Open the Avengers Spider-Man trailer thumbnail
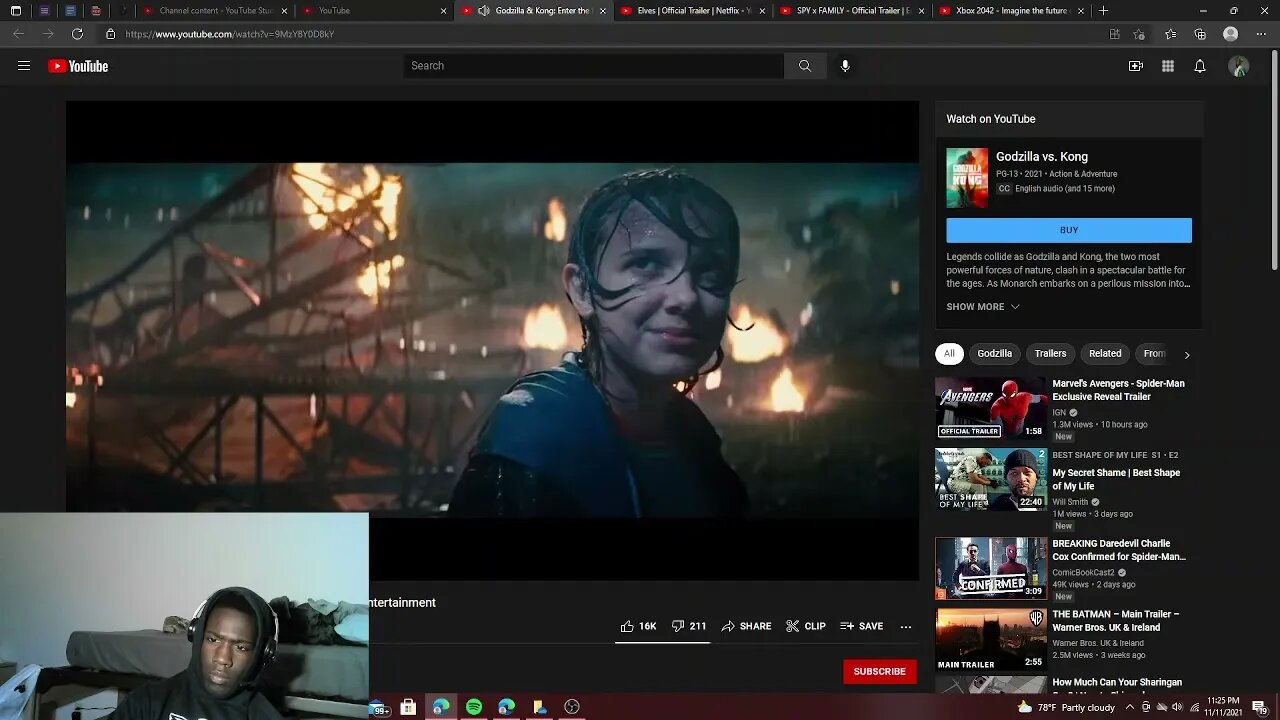 coord(990,408)
